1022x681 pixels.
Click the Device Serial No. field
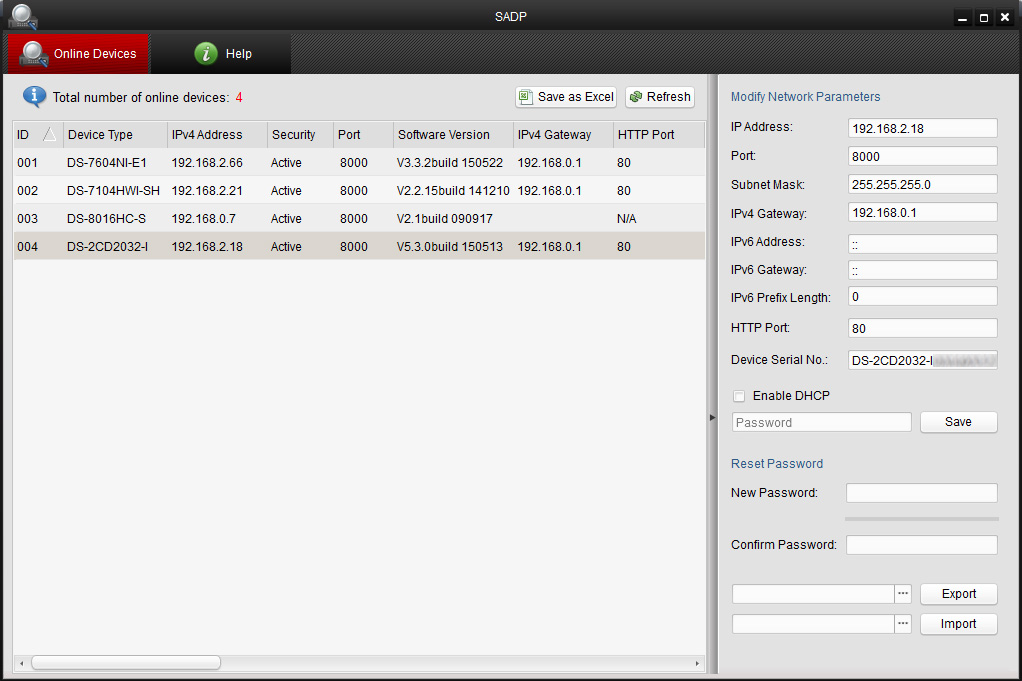click(x=922, y=360)
